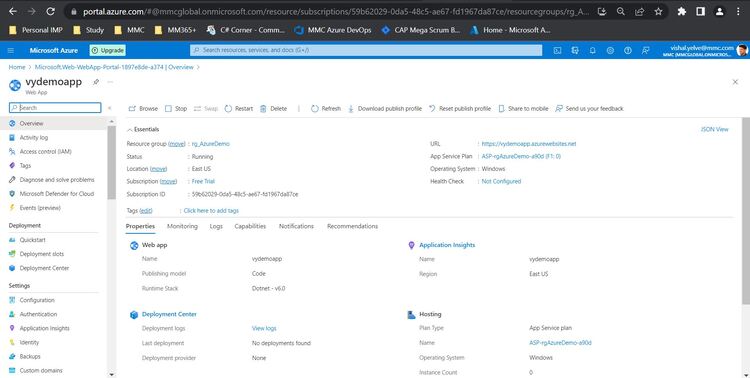Open the Azure portal hamburger menu
750x378 pixels.
click(x=11, y=50)
